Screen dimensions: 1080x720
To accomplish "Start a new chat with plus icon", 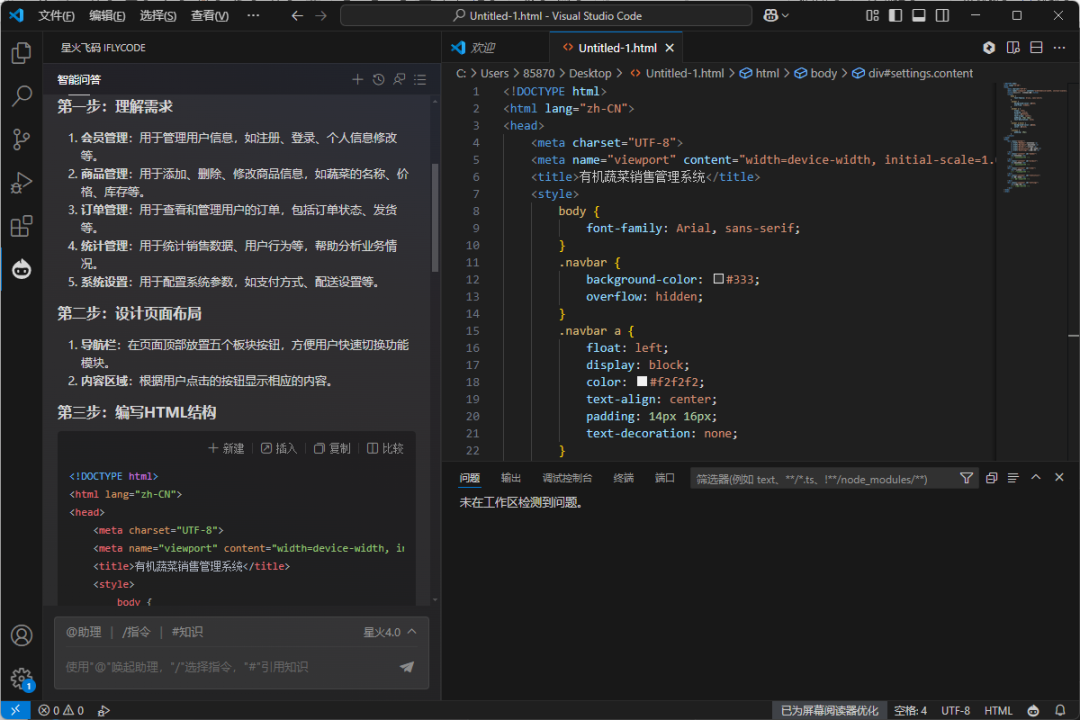I will pyautogui.click(x=357, y=80).
